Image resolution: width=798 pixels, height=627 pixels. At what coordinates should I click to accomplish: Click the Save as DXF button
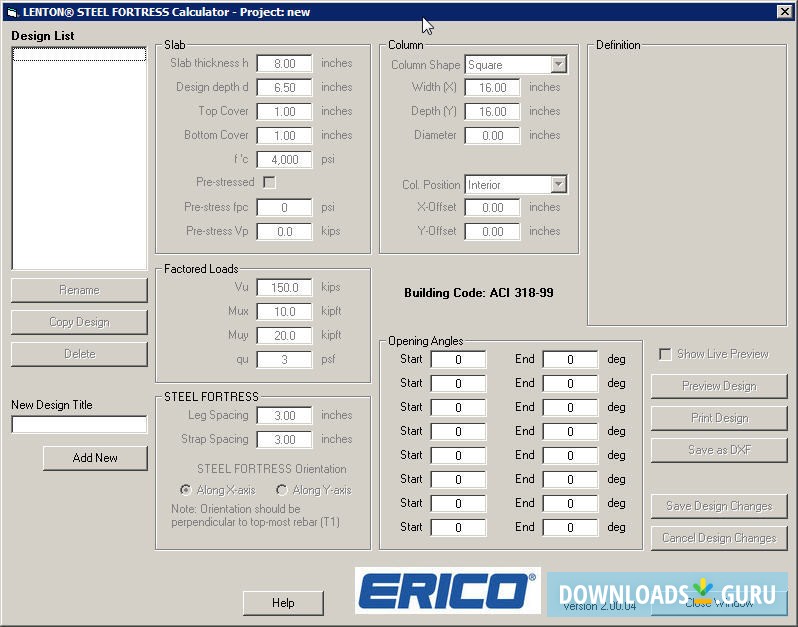[x=719, y=450]
